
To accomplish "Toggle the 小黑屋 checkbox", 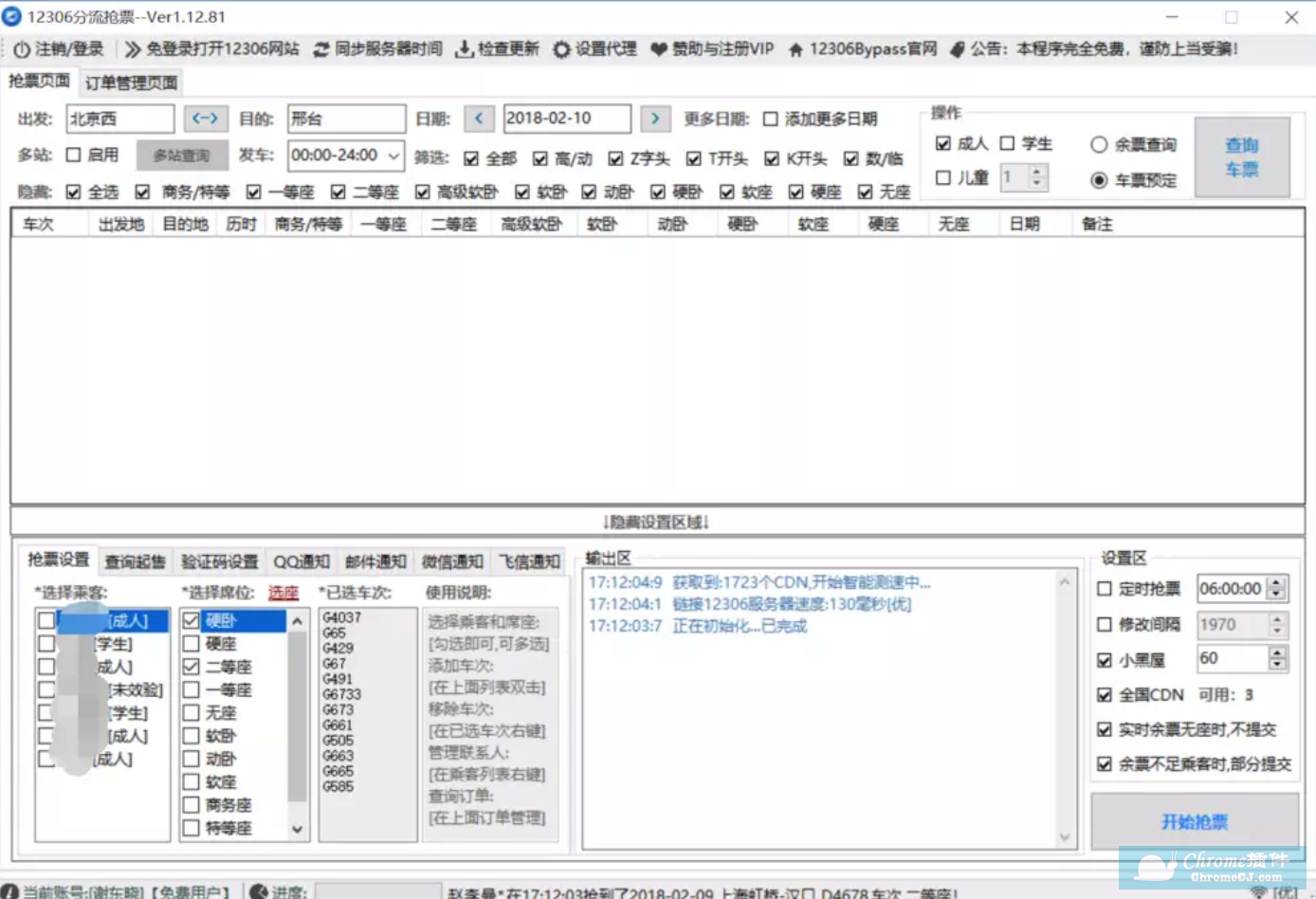I will tap(1105, 660).
